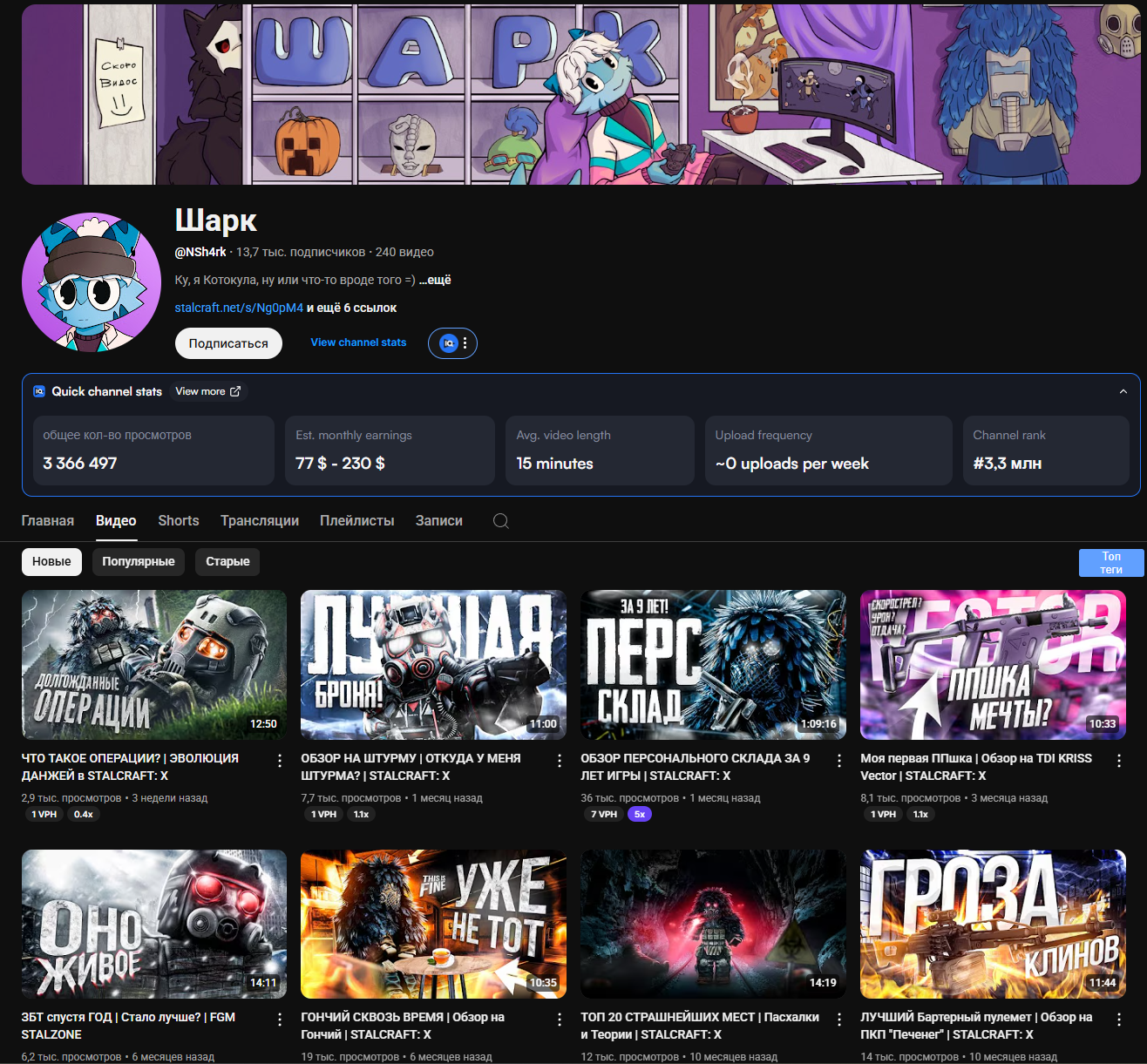Click the 7 VPH badge
Viewport: 1147px width, 1064px height.
click(x=603, y=814)
